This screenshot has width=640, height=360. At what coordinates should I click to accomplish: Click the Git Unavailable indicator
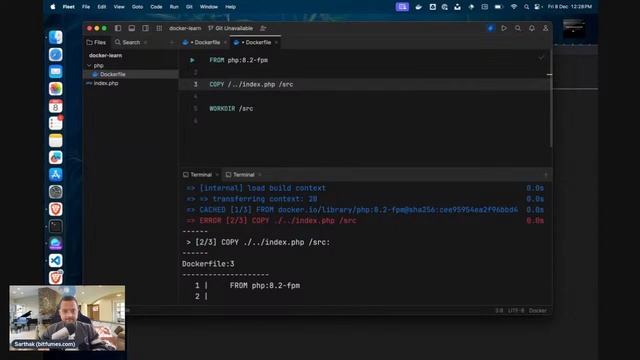point(231,28)
